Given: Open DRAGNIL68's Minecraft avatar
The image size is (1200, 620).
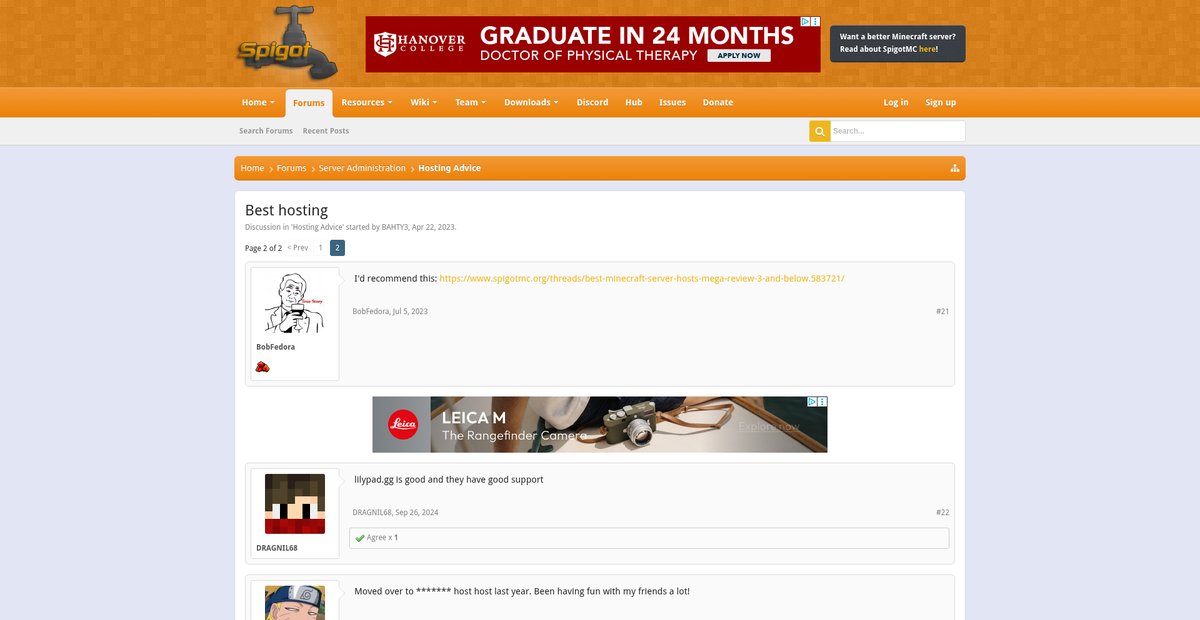Looking at the screenshot, I should [x=295, y=504].
